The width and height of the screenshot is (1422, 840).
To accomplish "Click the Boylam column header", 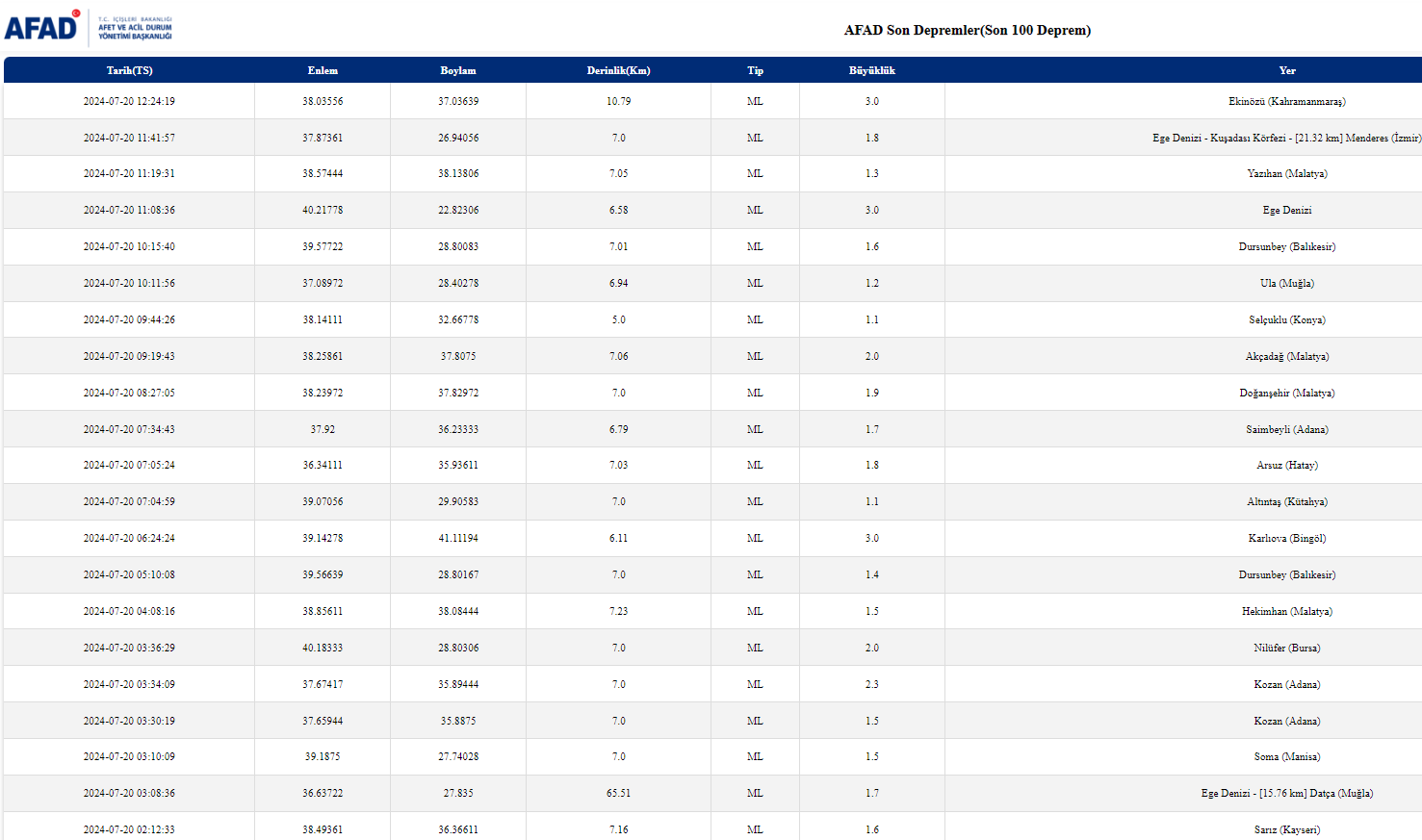I will [458, 70].
